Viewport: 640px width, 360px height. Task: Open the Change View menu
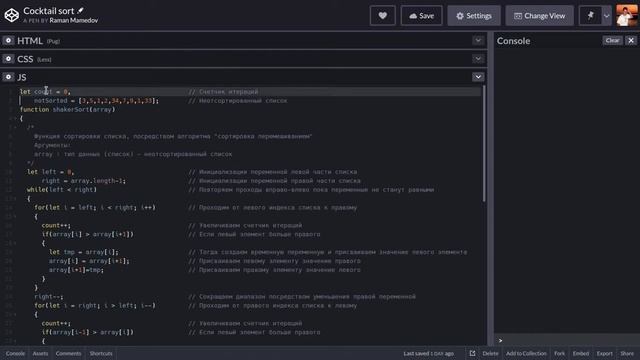pyautogui.click(x=540, y=16)
